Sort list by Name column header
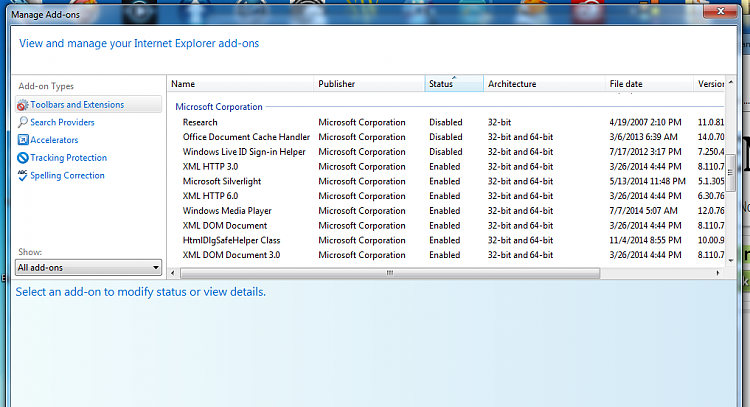The height and width of the screenshot is (407, 750). click(x=240, y=84)
